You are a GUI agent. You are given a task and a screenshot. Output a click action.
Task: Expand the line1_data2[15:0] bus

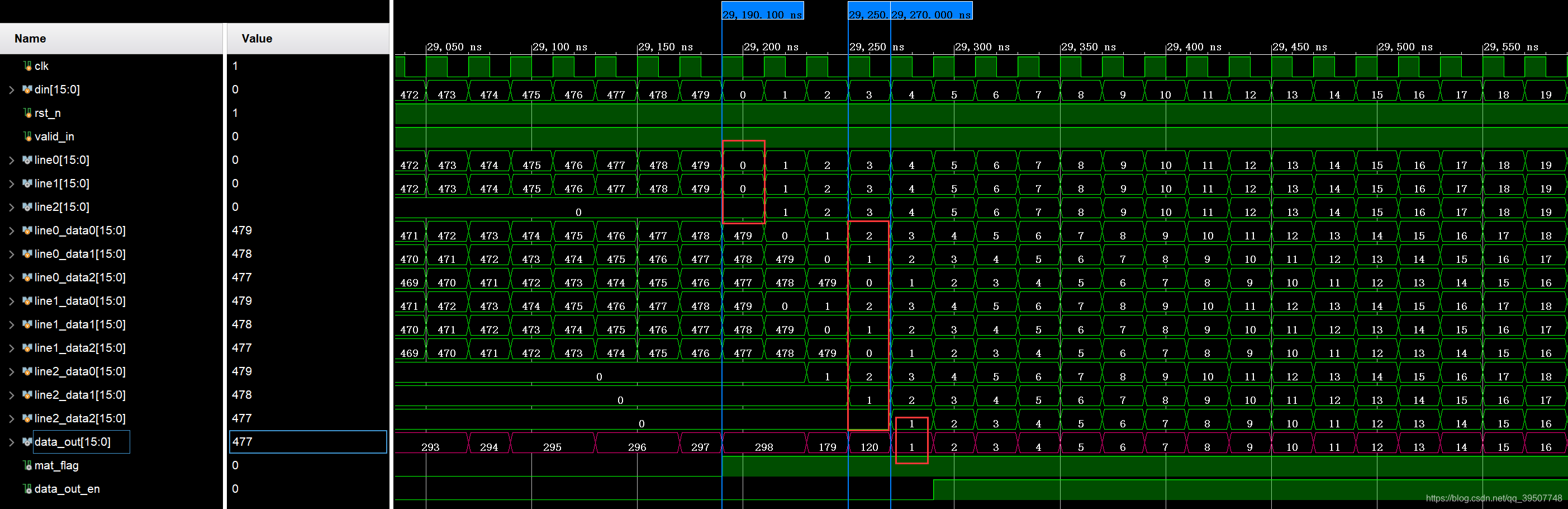pyautogui.click(x=12, y=348)
